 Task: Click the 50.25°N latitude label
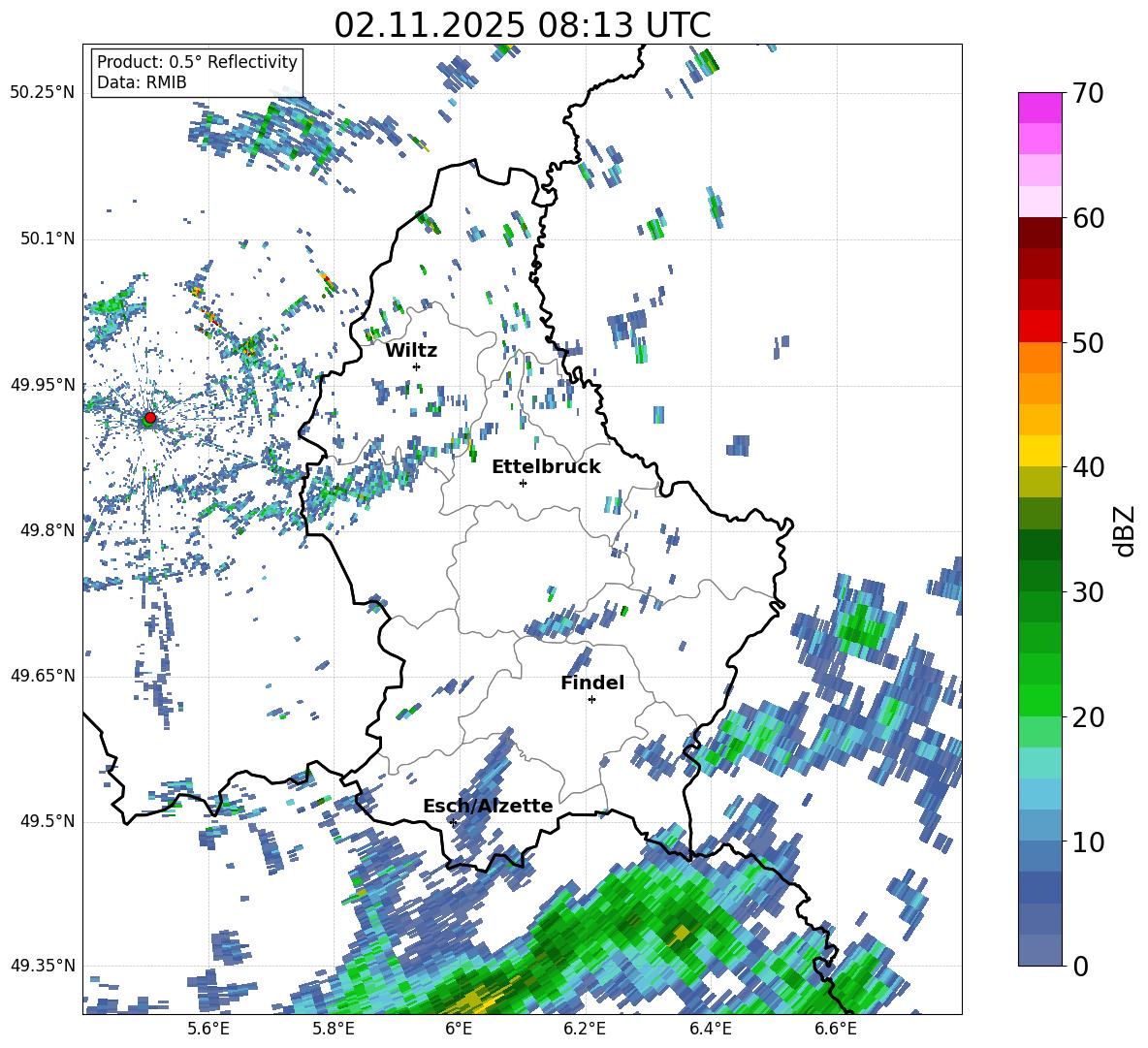[x=42, y=93]
